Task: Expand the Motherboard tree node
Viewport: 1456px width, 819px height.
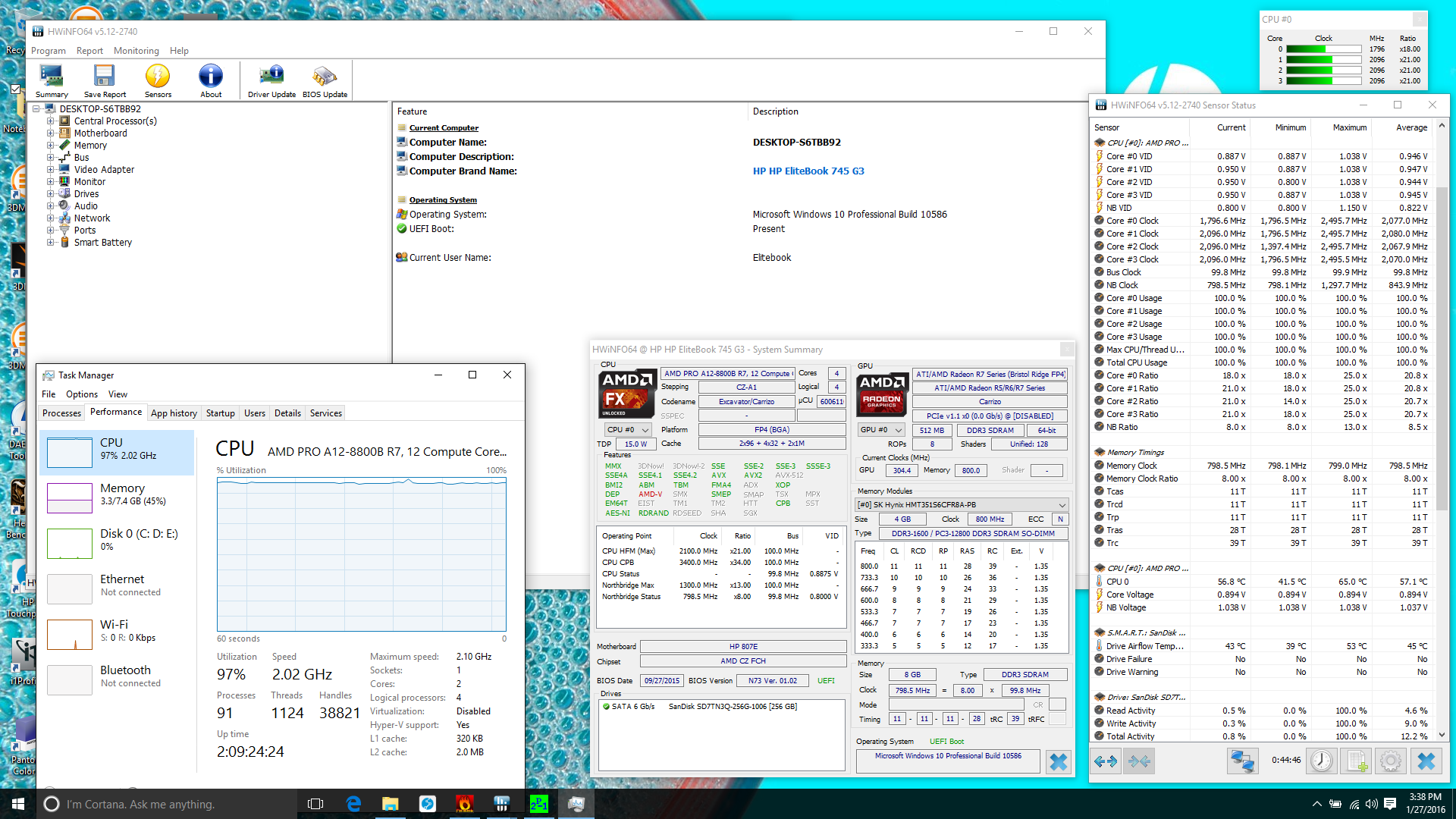Action: [x=51, y=133]
